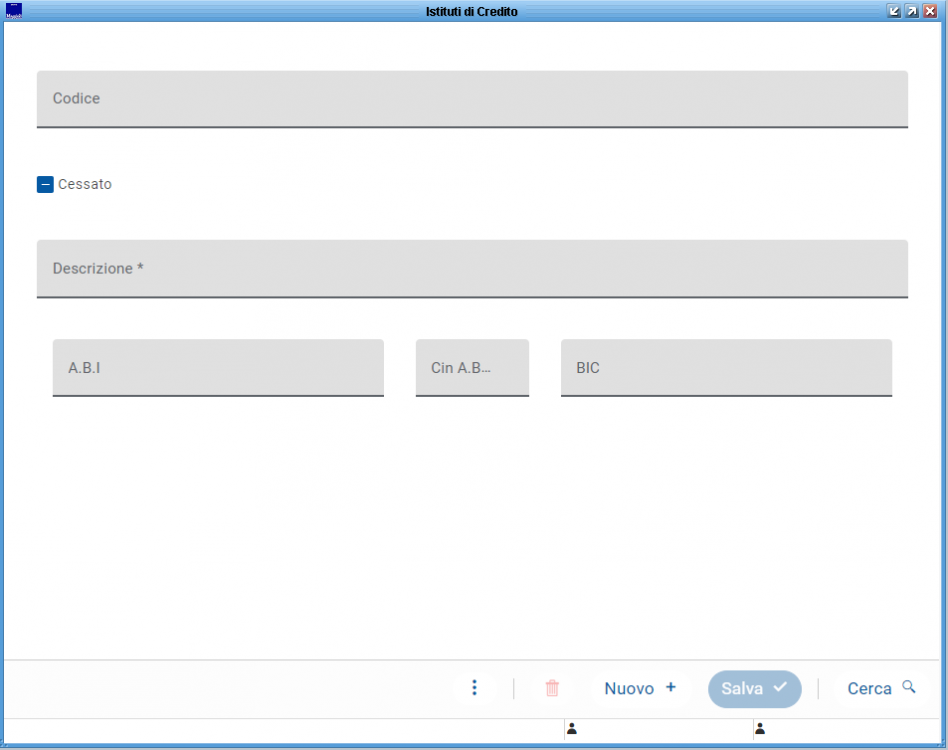Click the Salva button
This screenshot has width=948, height=750.
(755, 688)
